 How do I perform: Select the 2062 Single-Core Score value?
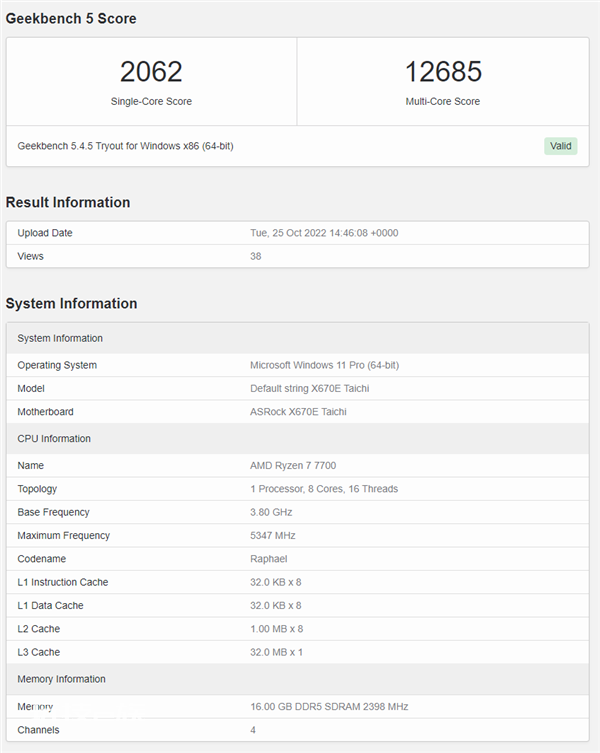pos(151,72)
